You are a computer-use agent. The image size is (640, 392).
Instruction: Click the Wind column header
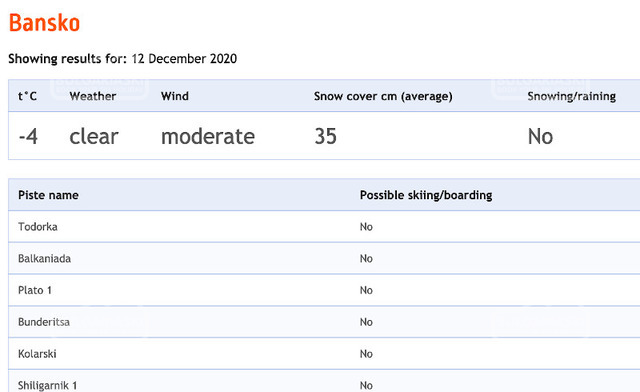[x=175, y=96]
